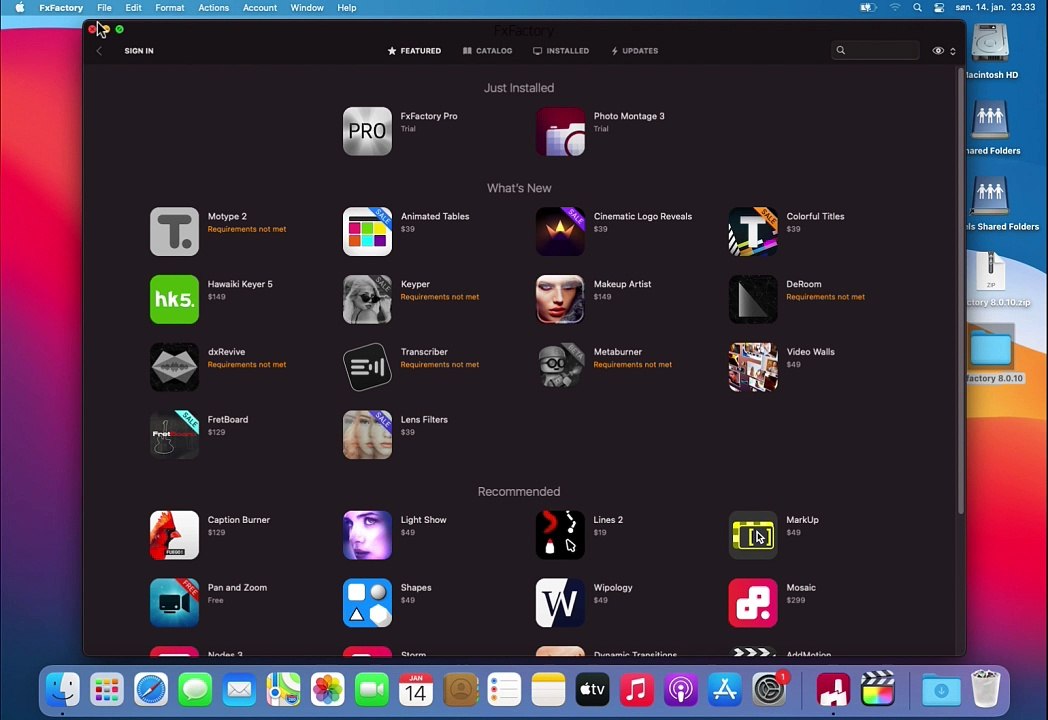Open the Pan and Zoom icon

click(174, 603)
